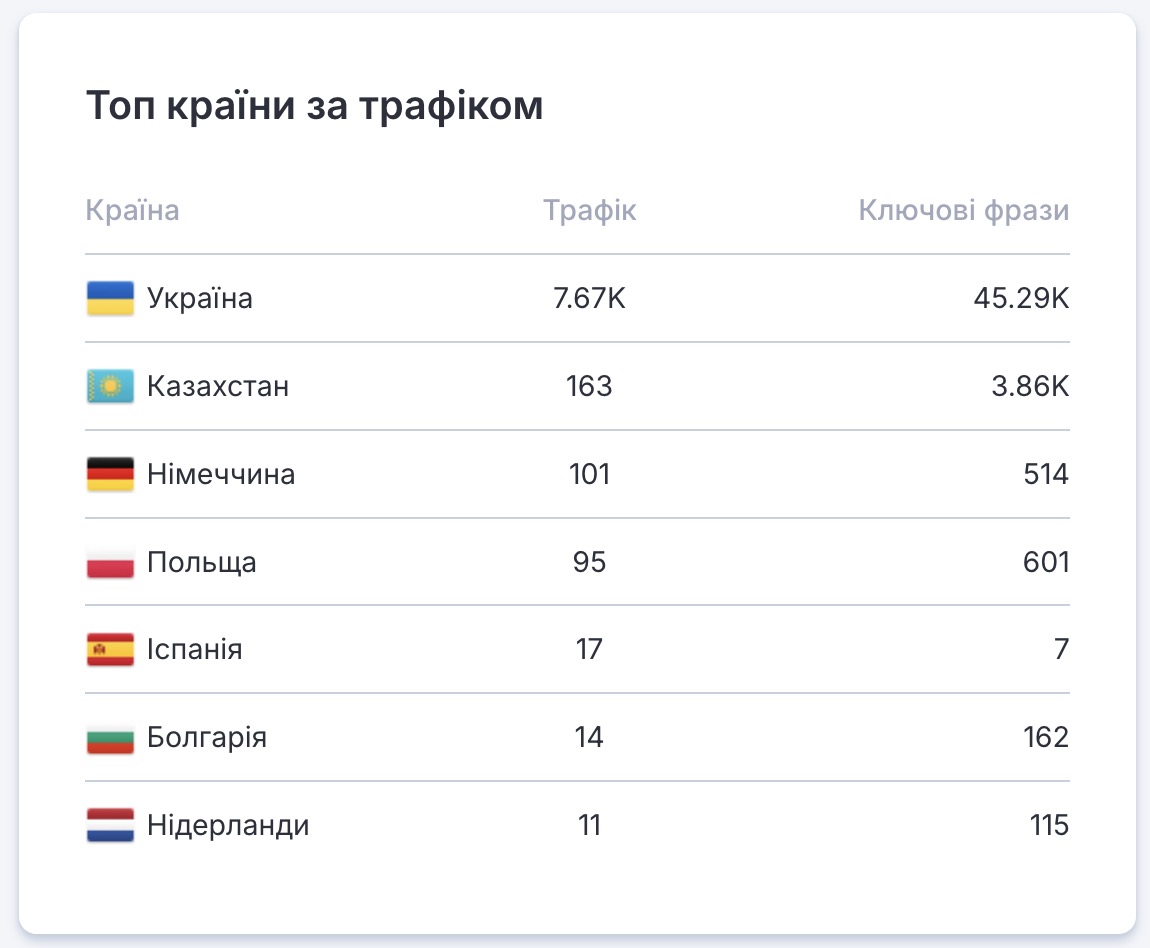Sort by the Країна column header
This screenshot has height=948, width=1150.
click(133, 211)
